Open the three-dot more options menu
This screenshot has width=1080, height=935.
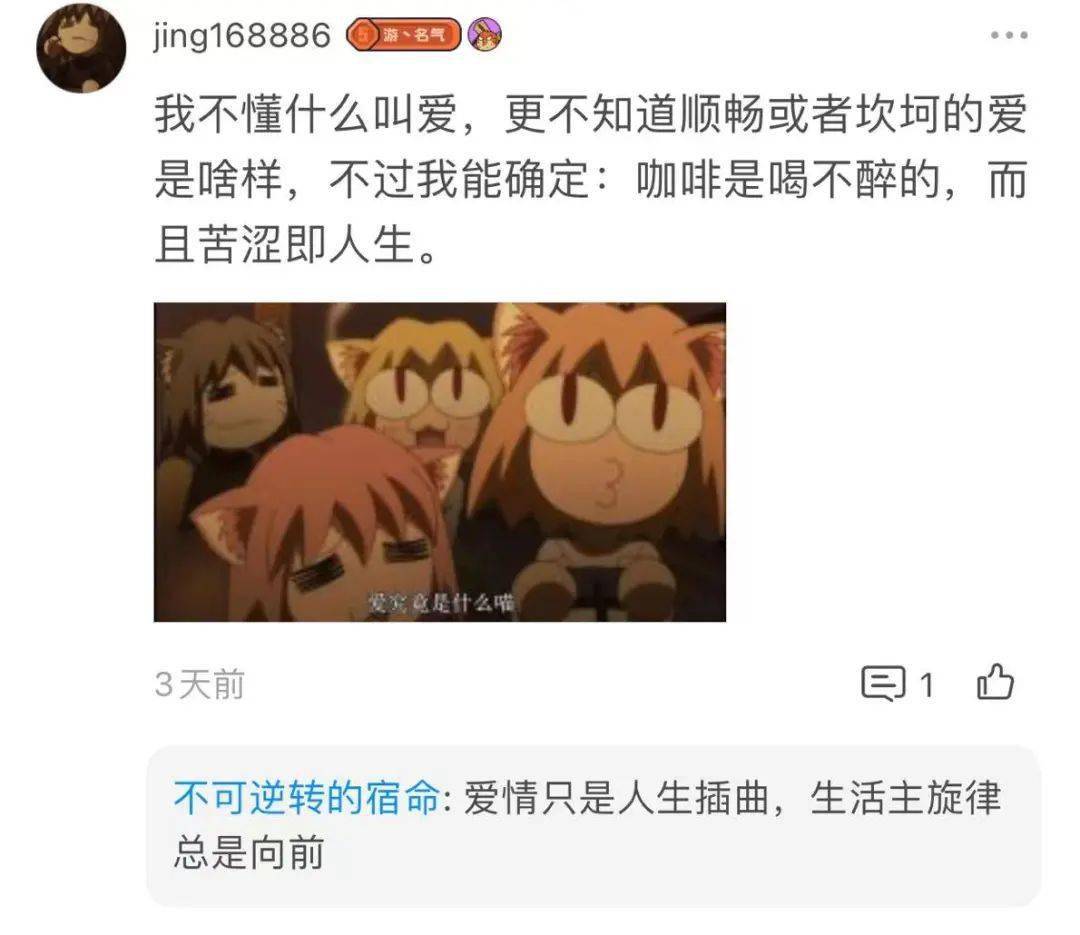pyautogui.click(x=1009, y=35)
